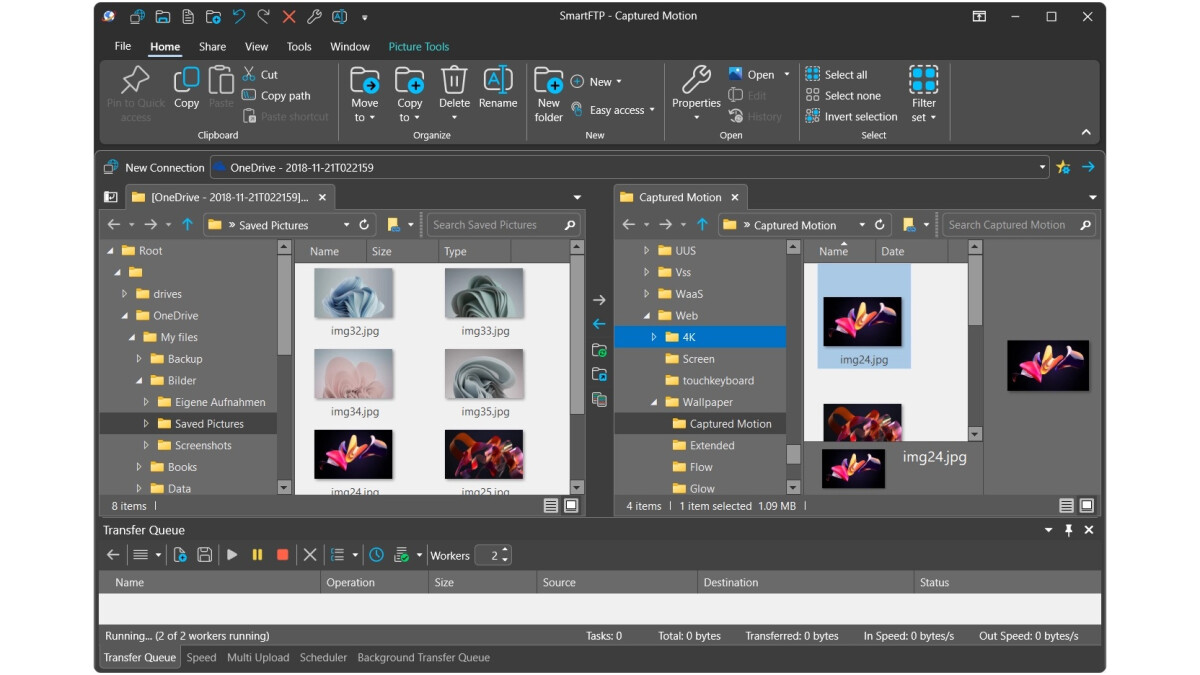The image size is (1200, 675).
Task: Click the Copy icon in Clipboard group
Action: tap(187, 80)
